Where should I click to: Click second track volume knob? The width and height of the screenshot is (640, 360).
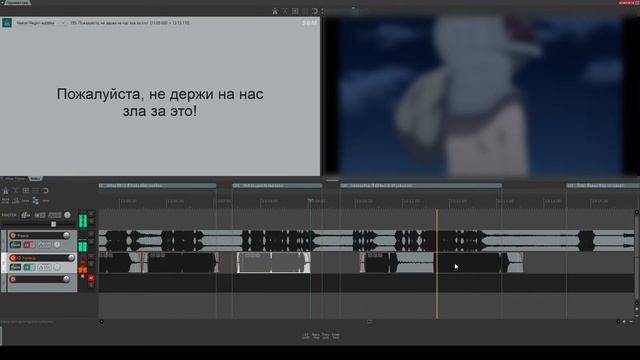tap(71, 258)
